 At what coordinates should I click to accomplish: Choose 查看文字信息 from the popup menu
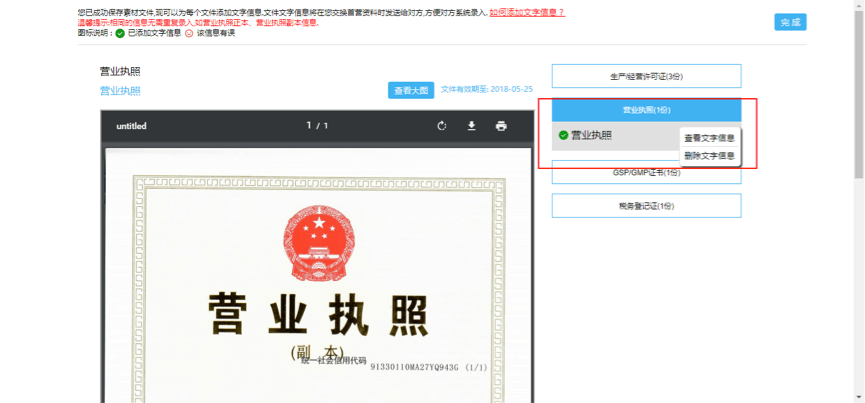(x=709, y=138)
